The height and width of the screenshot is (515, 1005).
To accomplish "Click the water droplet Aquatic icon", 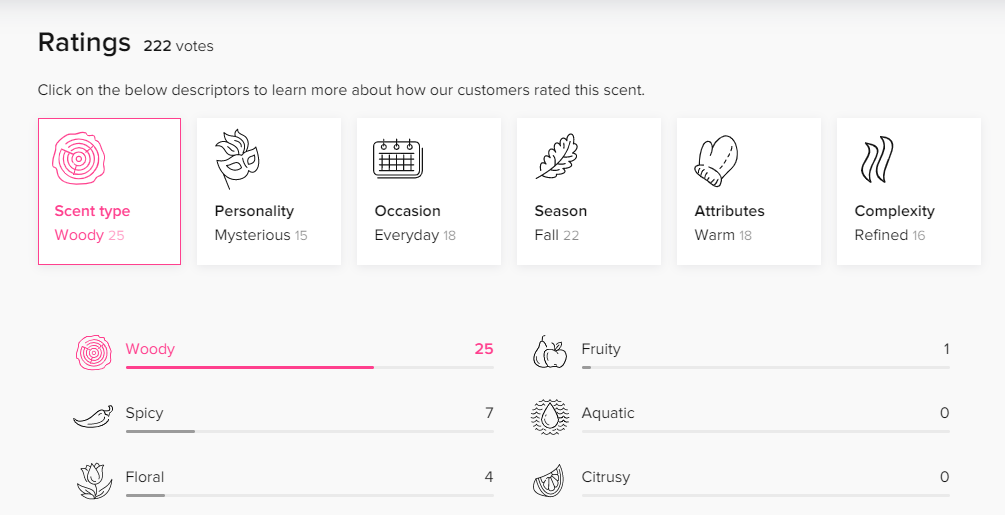I will (x=550, y=416).
